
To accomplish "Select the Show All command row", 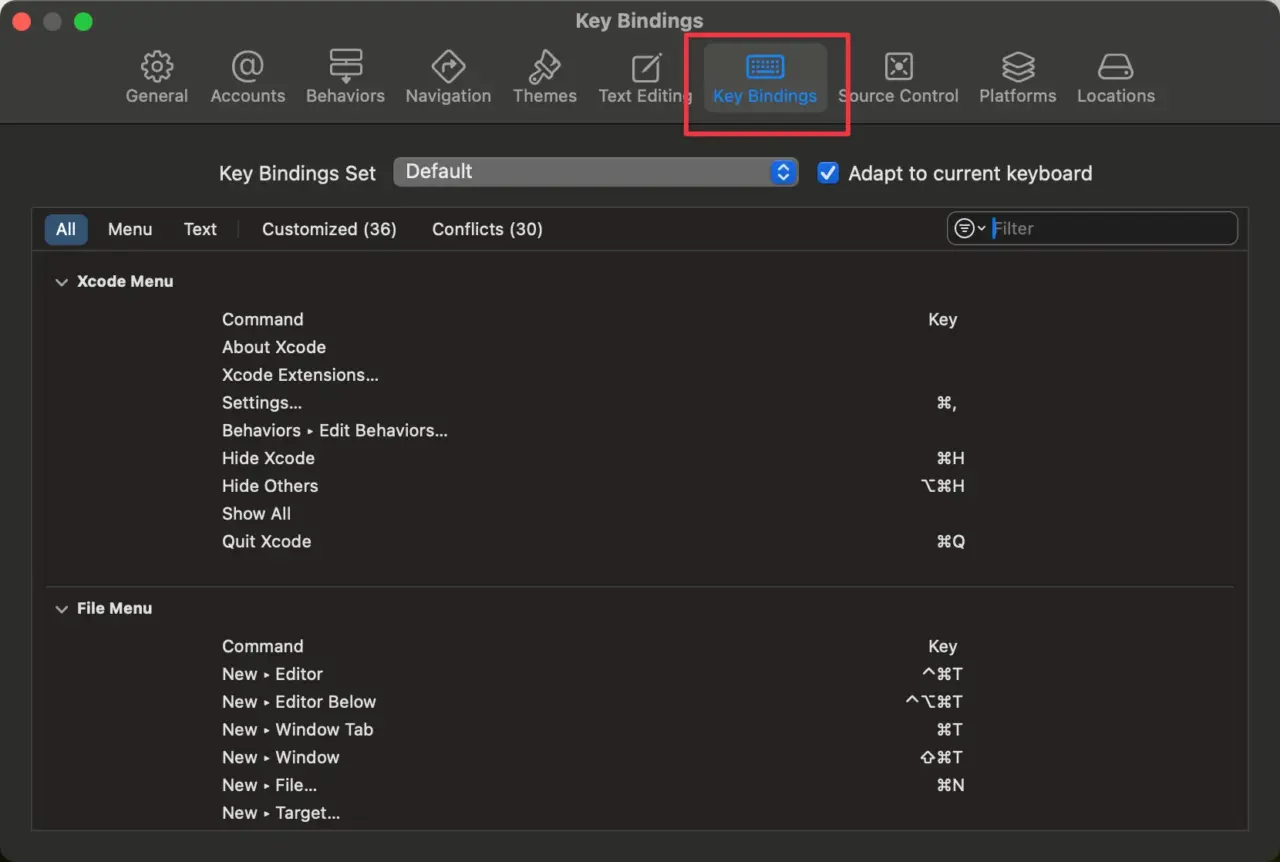I will (640, 514).
